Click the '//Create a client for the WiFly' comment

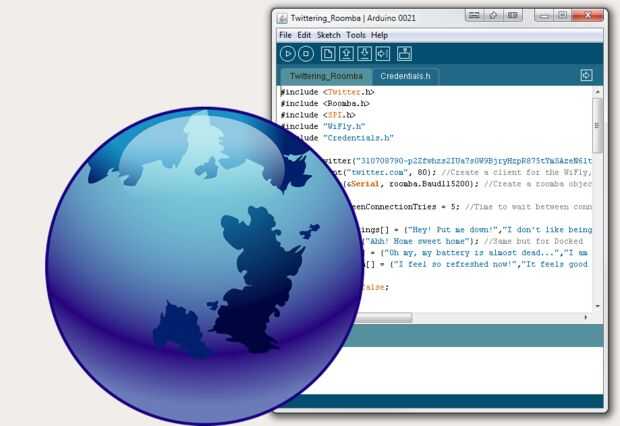tap(516, 172)
